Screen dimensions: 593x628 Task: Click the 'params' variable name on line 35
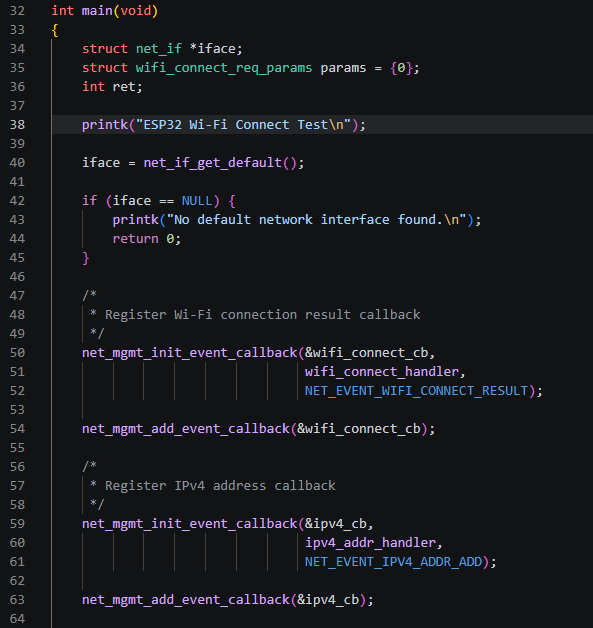click(x=344, y=68)
